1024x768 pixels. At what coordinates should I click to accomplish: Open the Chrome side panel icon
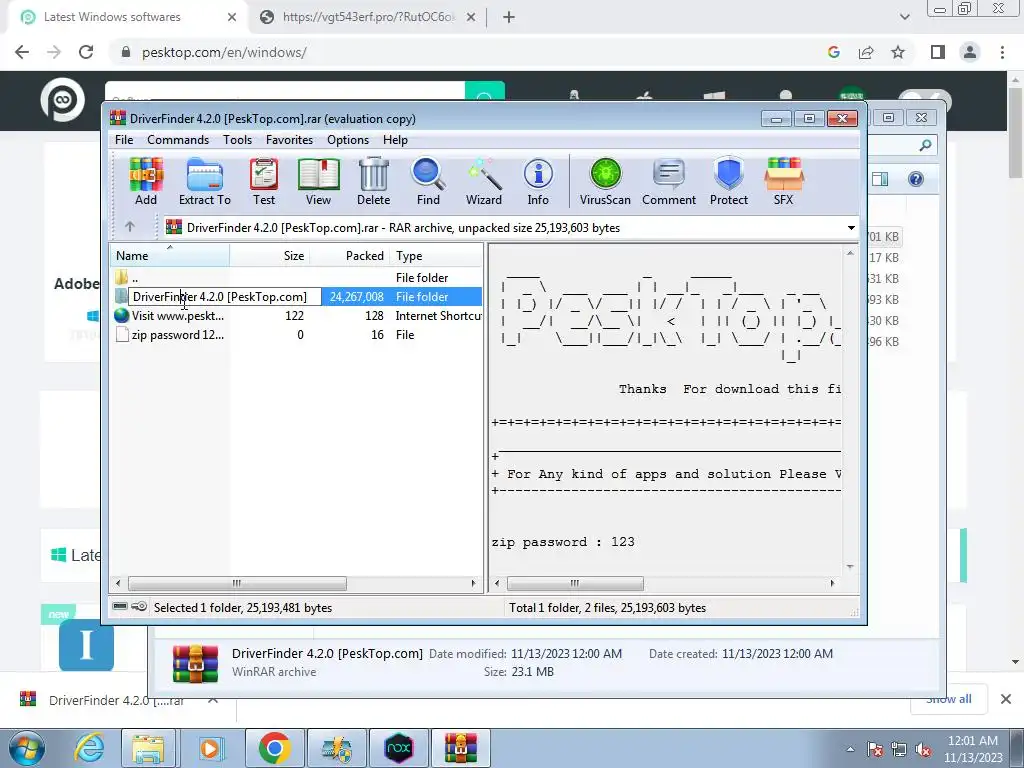point(938,52)
